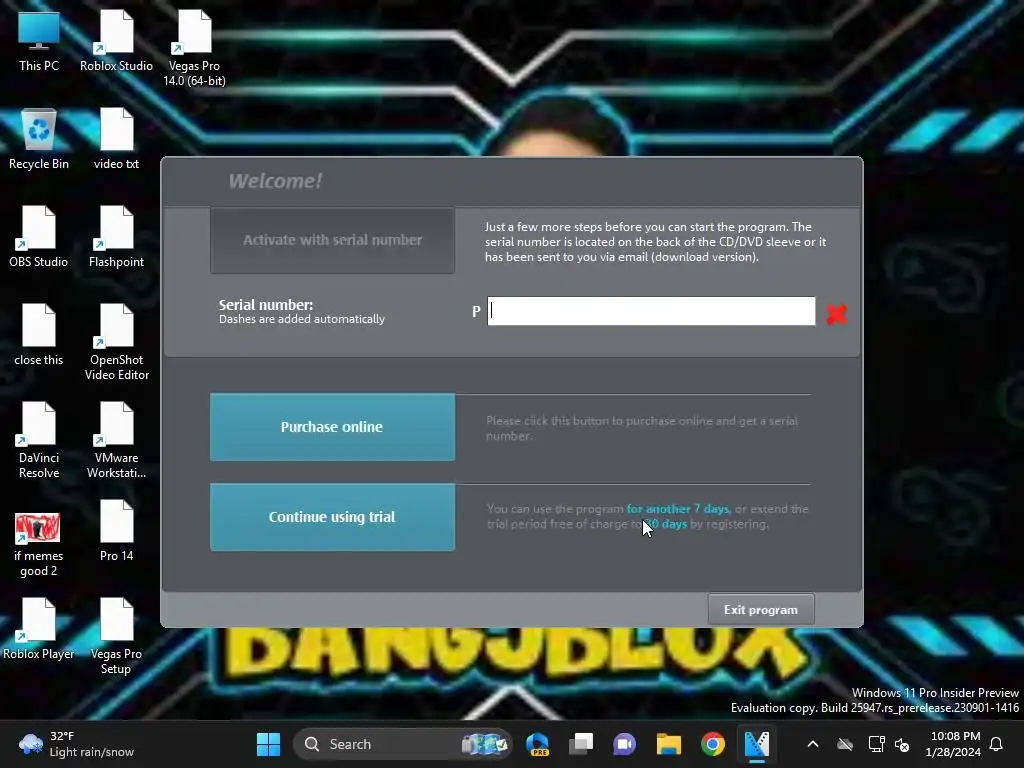Click the '30 days' highlighted text
1024x768 pixels.
coord(665,524)
